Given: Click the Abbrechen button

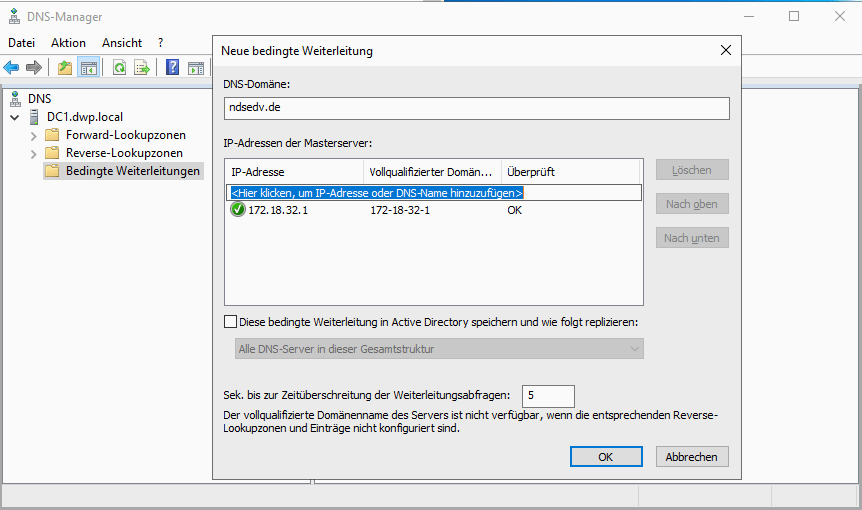Looking at the screenshot, I should point(692,456).
